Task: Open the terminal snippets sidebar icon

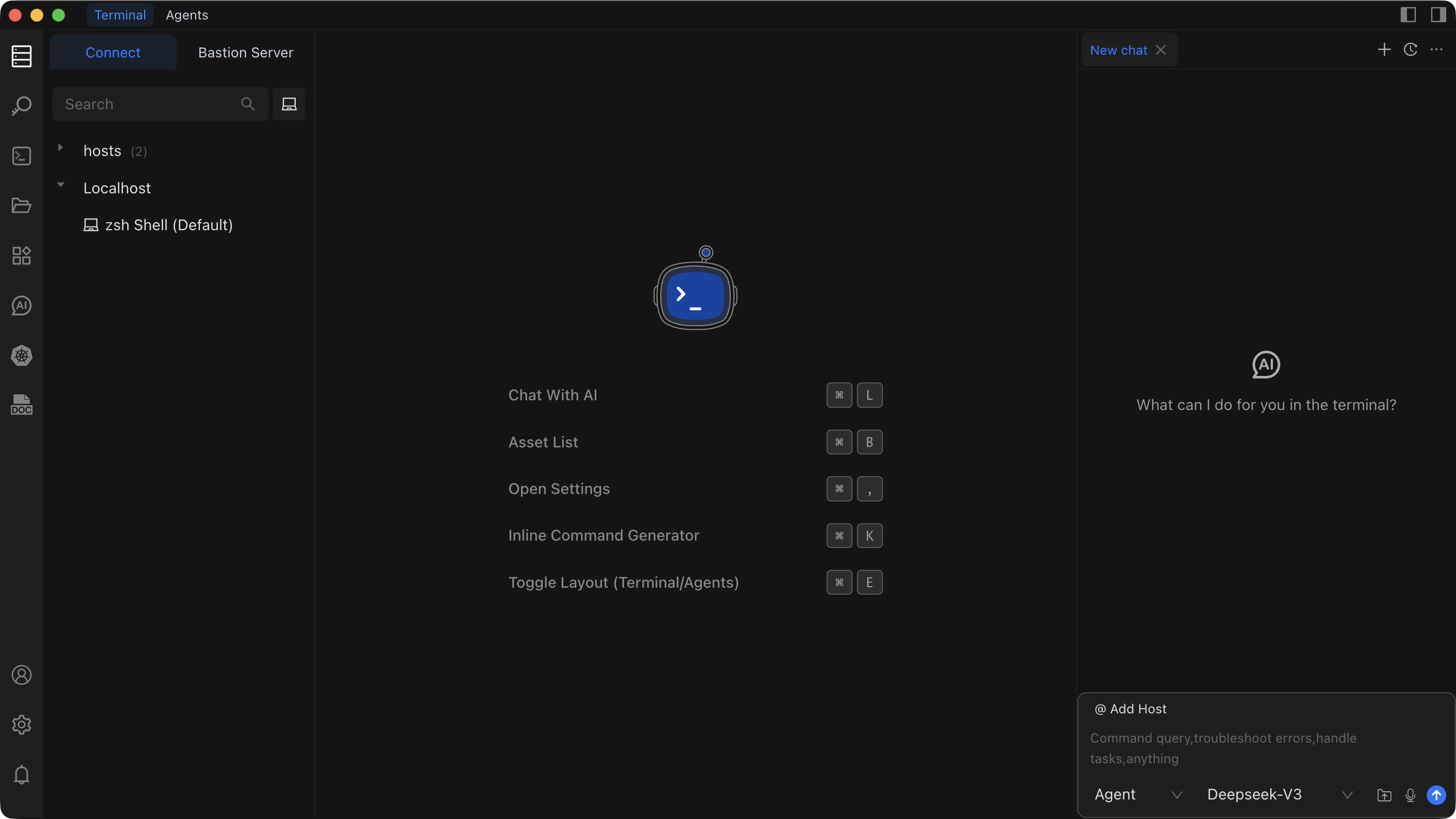Action: 22,156
